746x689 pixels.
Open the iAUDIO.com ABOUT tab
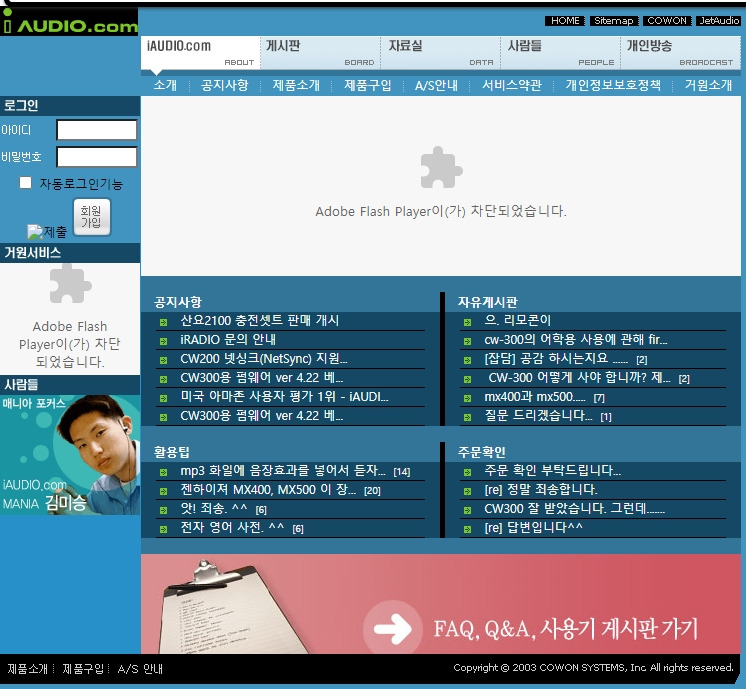click(x=200, y=52)
